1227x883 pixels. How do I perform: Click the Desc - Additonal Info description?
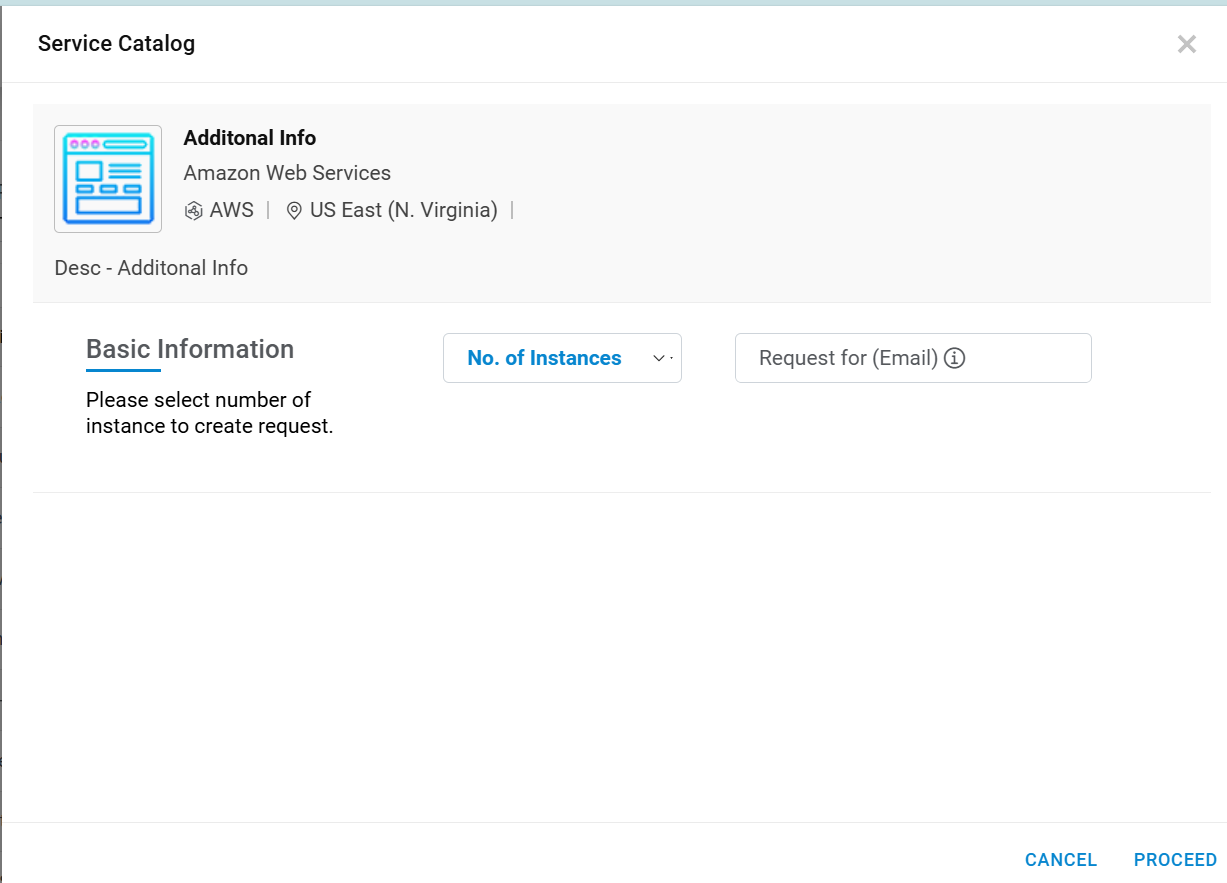pos(152,268)
